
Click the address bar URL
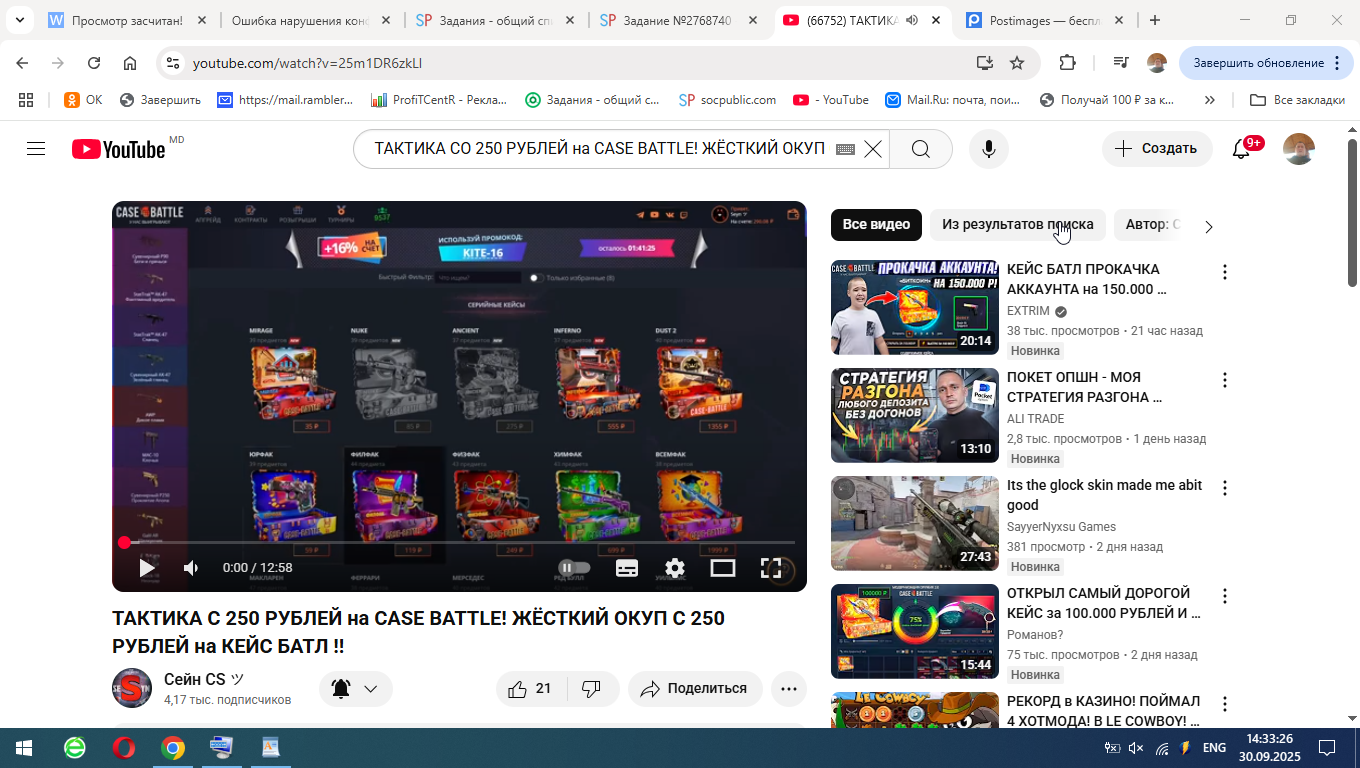point(308,63)
